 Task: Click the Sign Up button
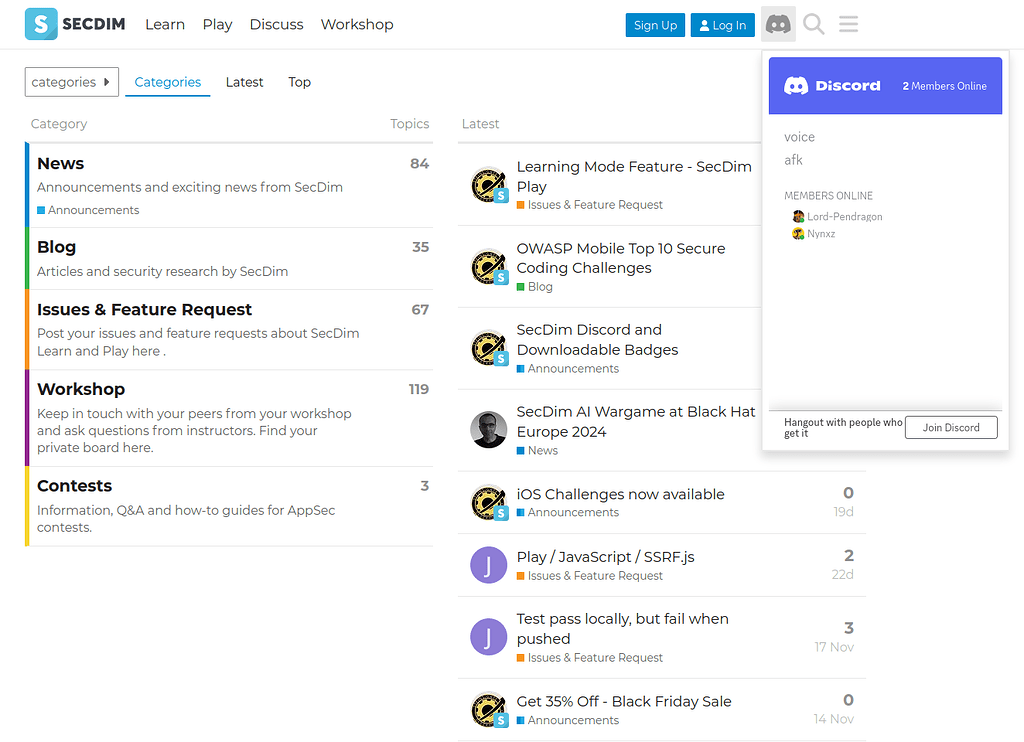click(x=655, y=24)
